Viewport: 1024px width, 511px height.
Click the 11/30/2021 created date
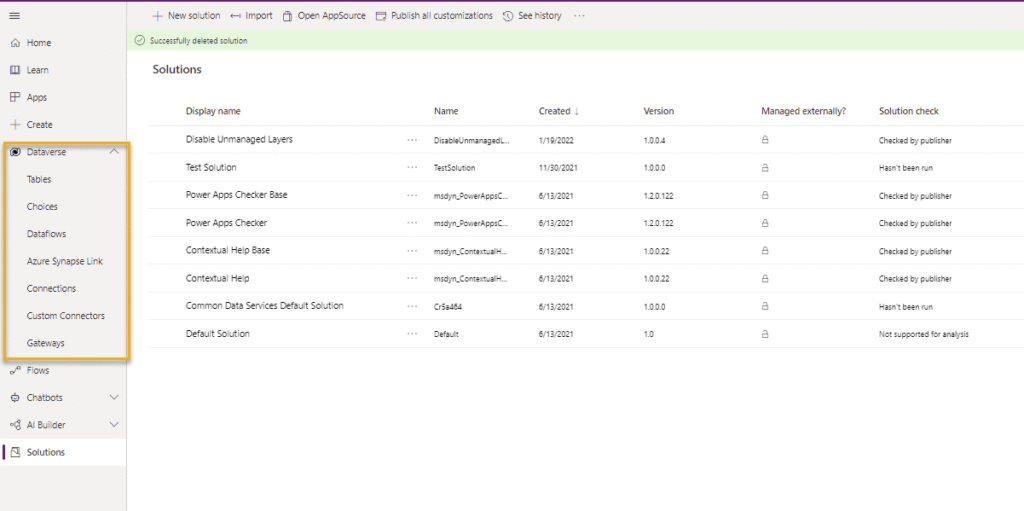point(556,168)
